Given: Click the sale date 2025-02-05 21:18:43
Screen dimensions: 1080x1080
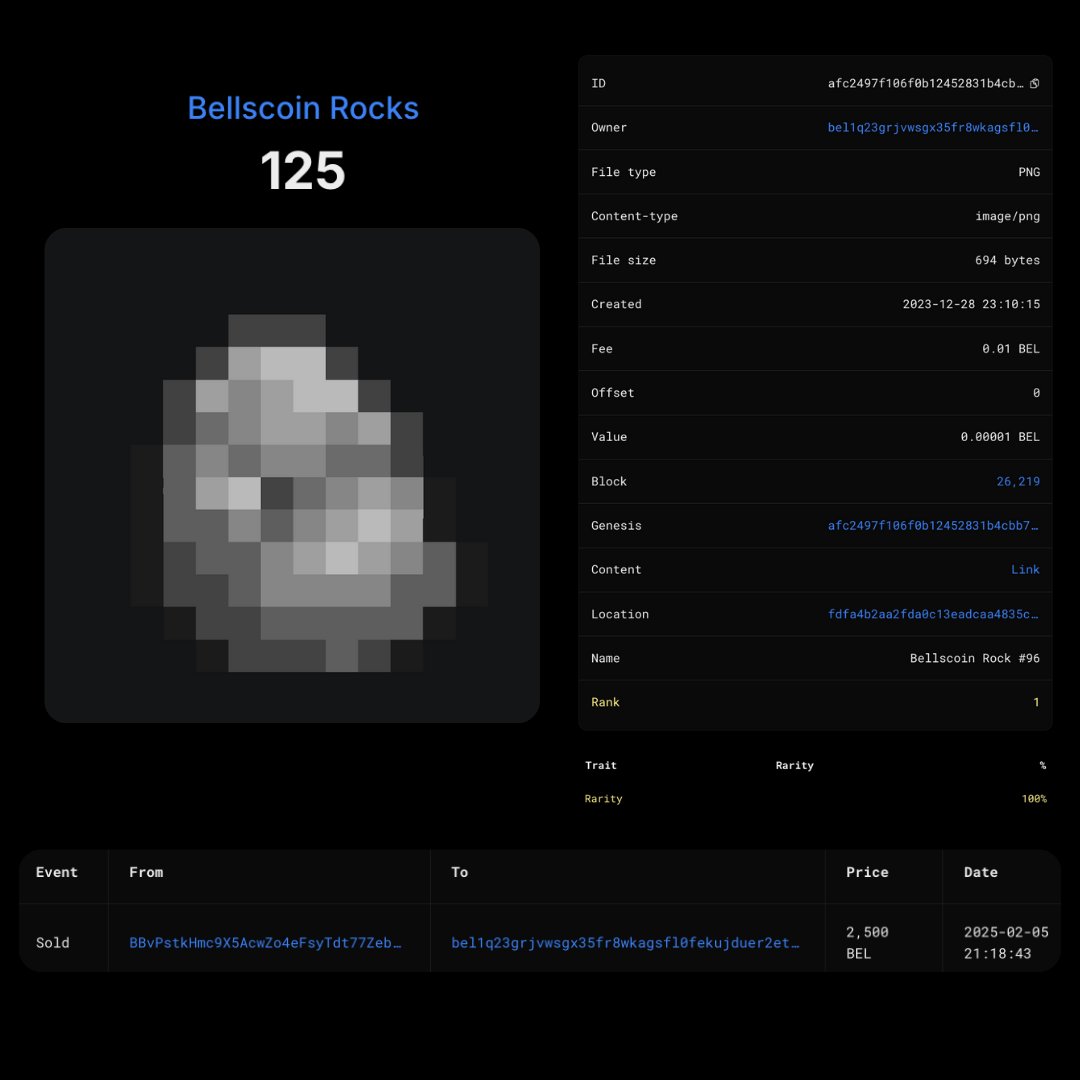Looking at the screenshot, I should pos(1006,942).
